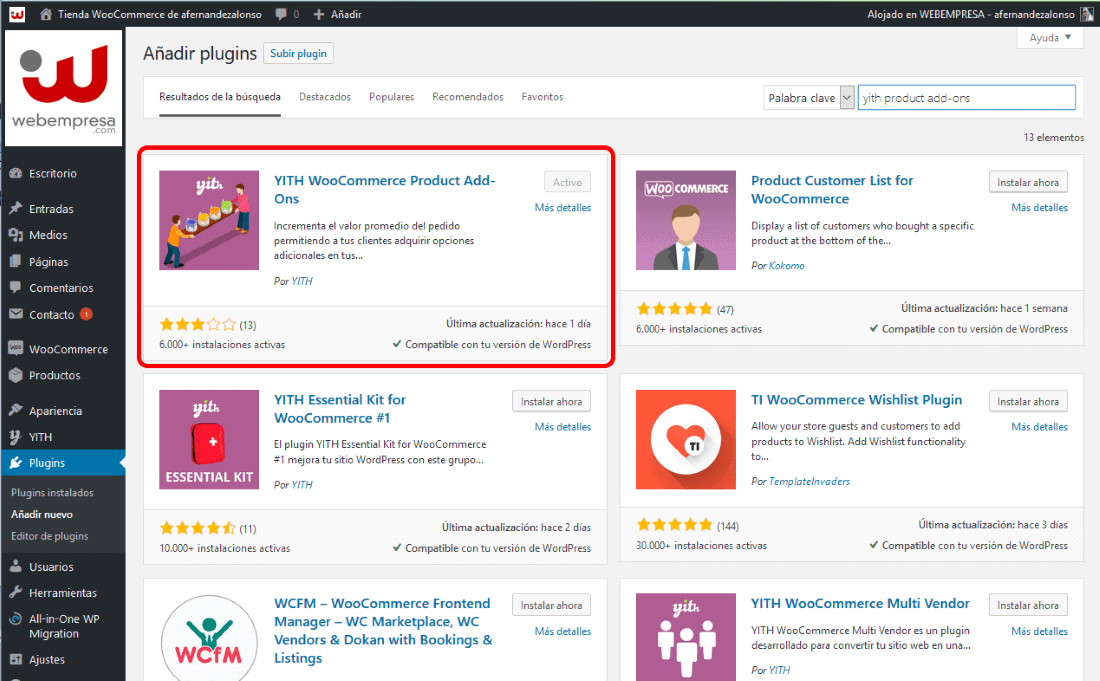The height and width of the screenshot is (681, 1100).
Task: Open the user avatar in the top right
Action: 1087,14
